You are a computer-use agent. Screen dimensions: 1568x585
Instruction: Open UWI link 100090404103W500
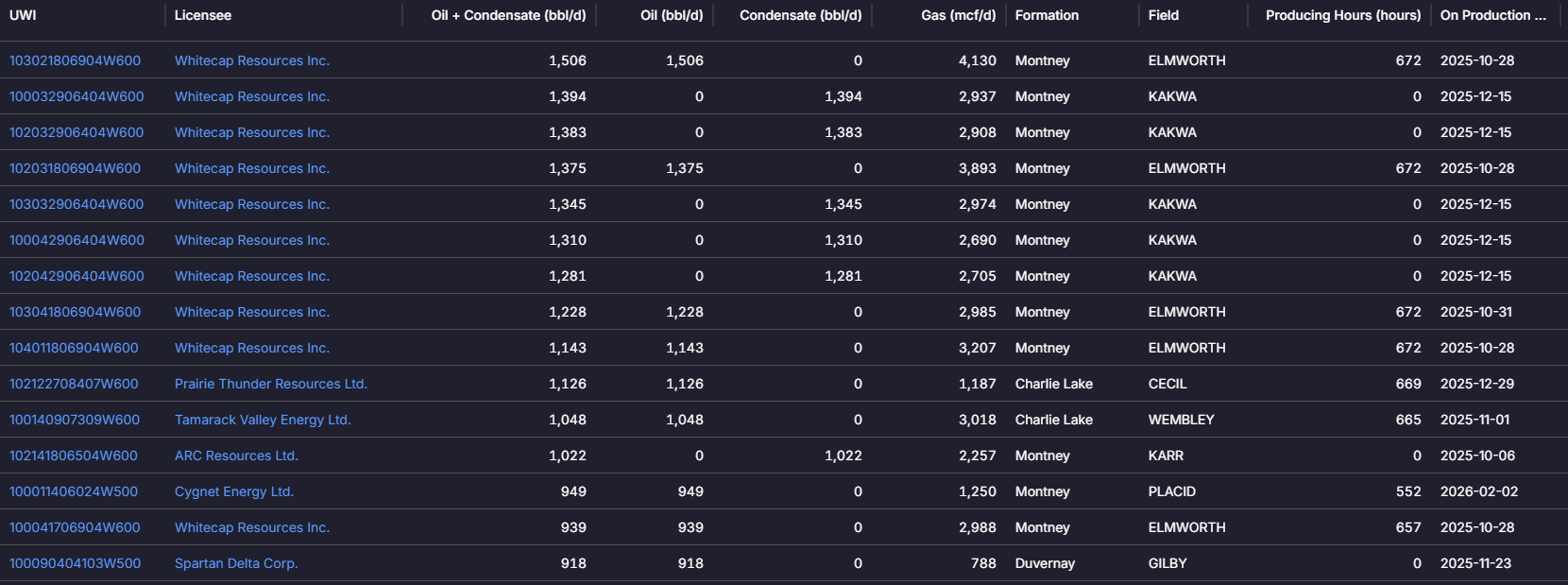(75, 563)
